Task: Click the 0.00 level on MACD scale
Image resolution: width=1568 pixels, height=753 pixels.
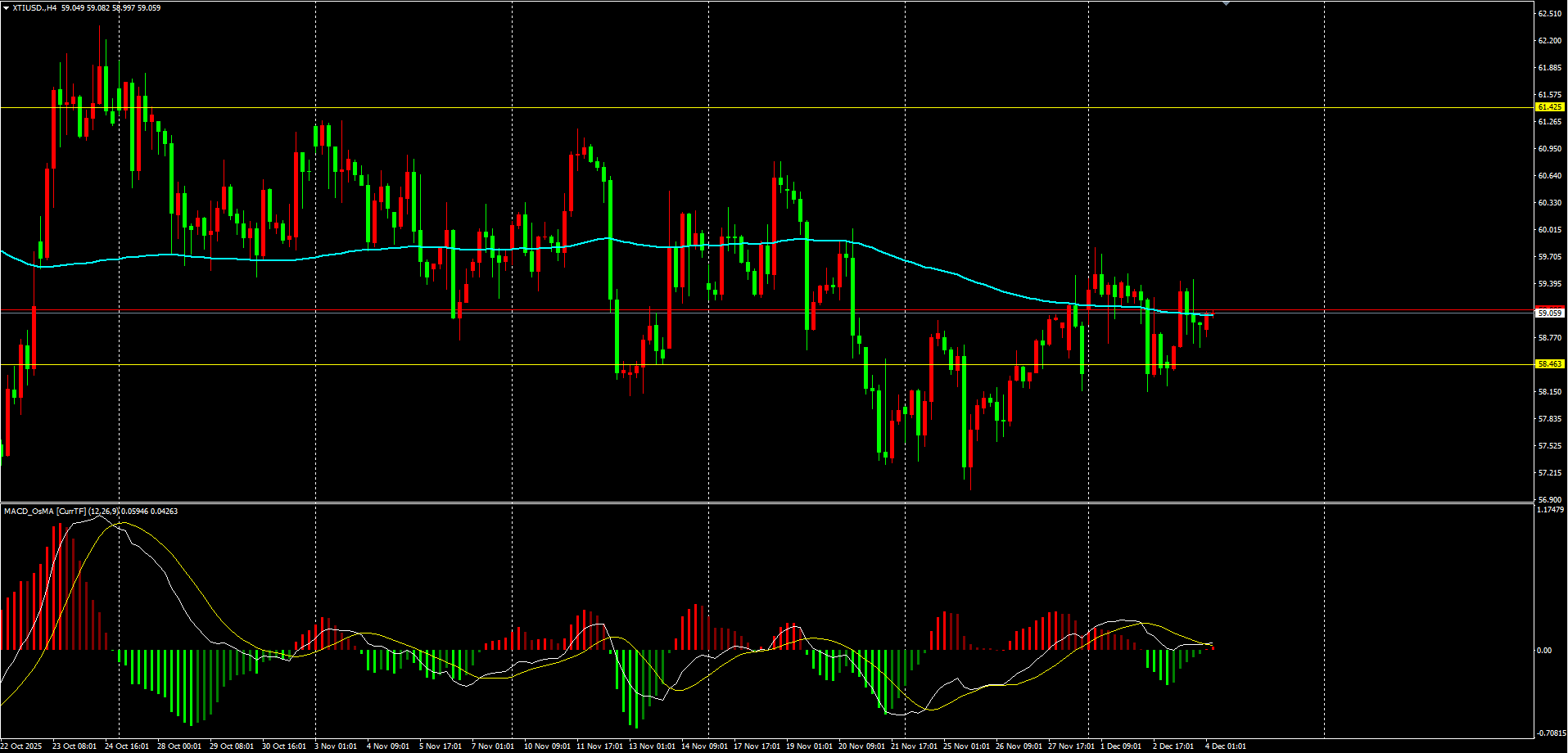Action: (1543, 651)
